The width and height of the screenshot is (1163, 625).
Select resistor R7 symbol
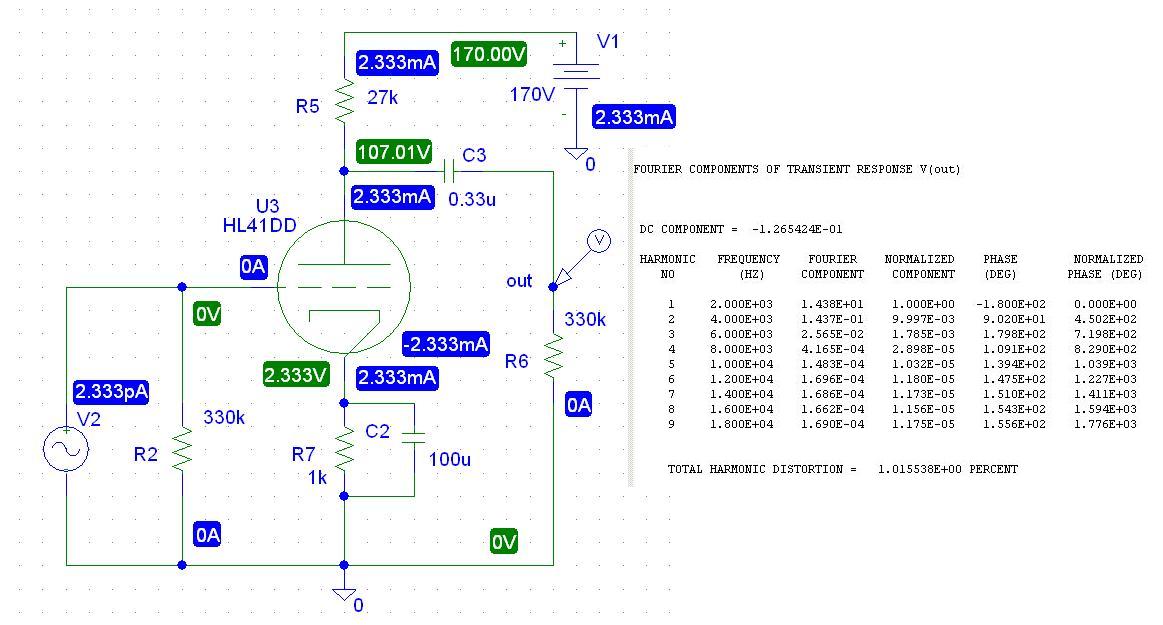point(344,449)
